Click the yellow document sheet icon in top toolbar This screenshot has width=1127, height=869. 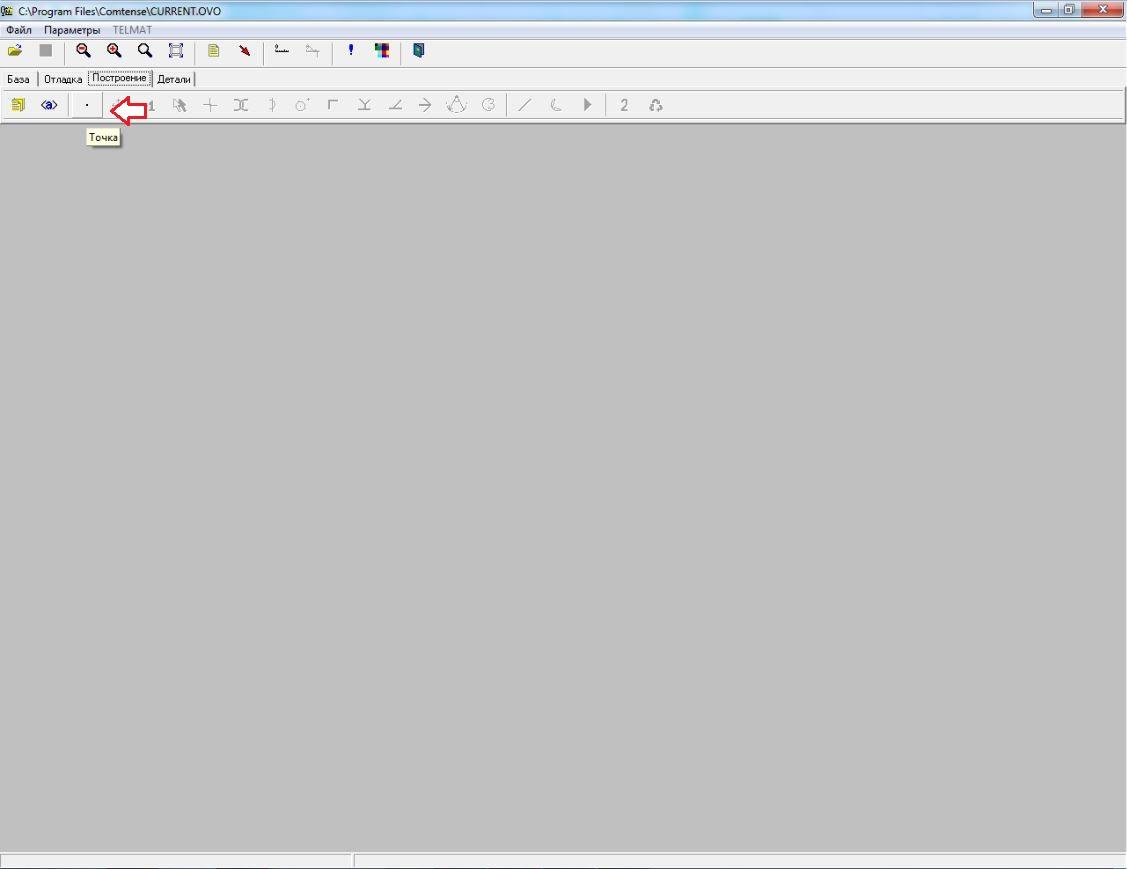[213, 51]
